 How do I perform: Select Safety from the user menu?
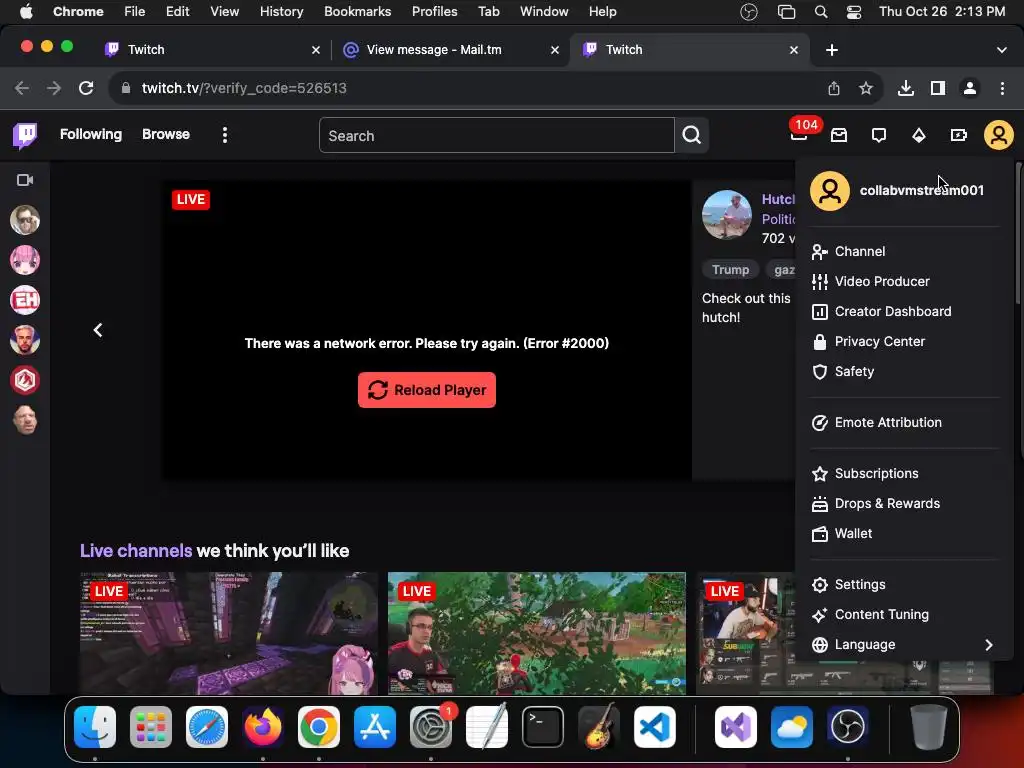pyautogui.click(x=904, y=372)
